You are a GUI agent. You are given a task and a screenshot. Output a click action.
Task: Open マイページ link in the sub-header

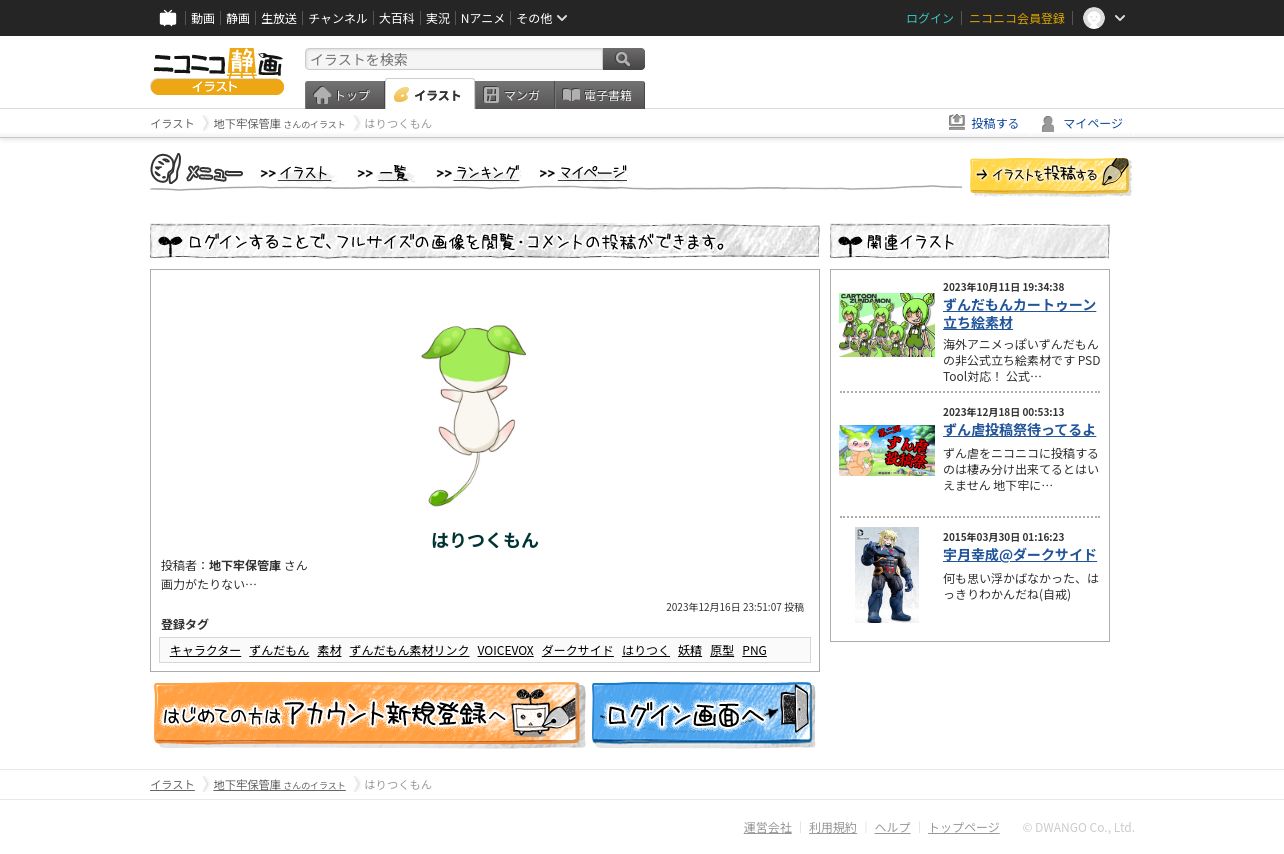(1093, 123)
